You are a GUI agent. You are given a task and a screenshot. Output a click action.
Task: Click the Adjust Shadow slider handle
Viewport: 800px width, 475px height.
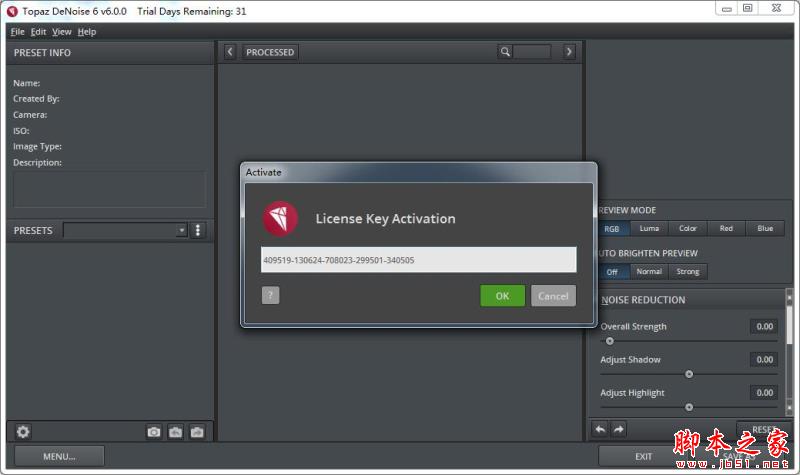(x=689, y=374)
